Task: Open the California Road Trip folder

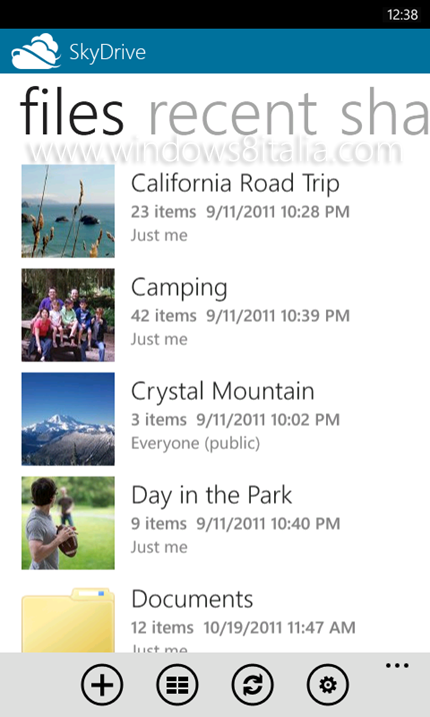Action: (x=235, y=183)
